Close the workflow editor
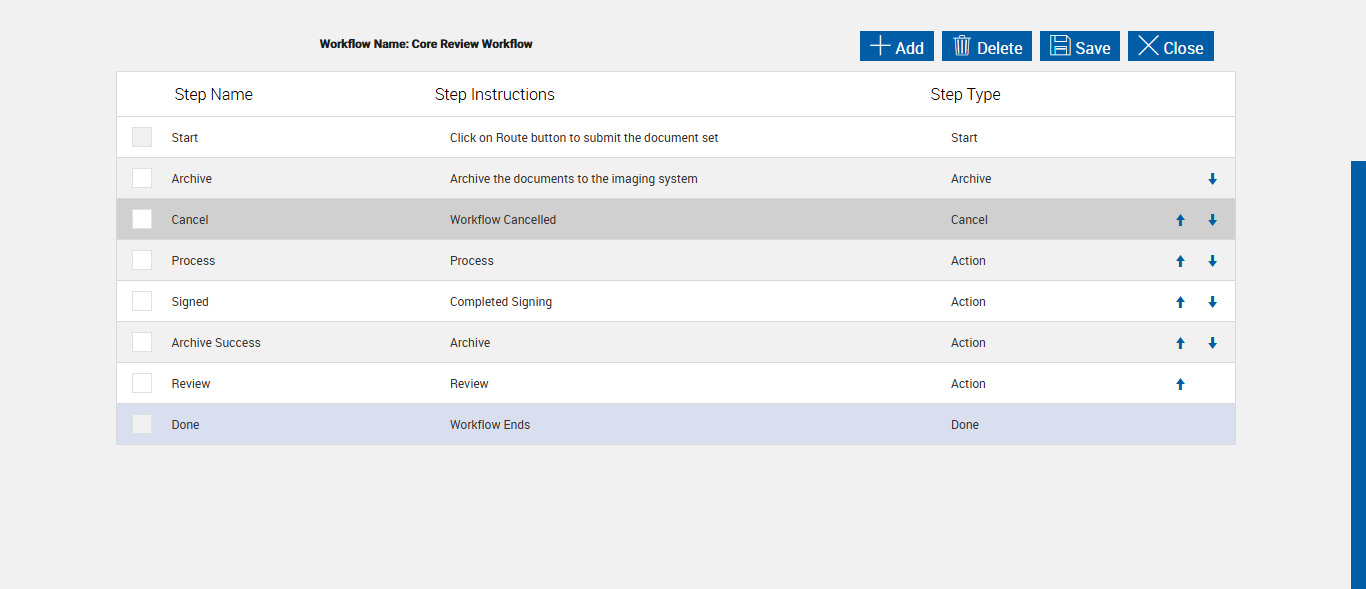 1171,47
